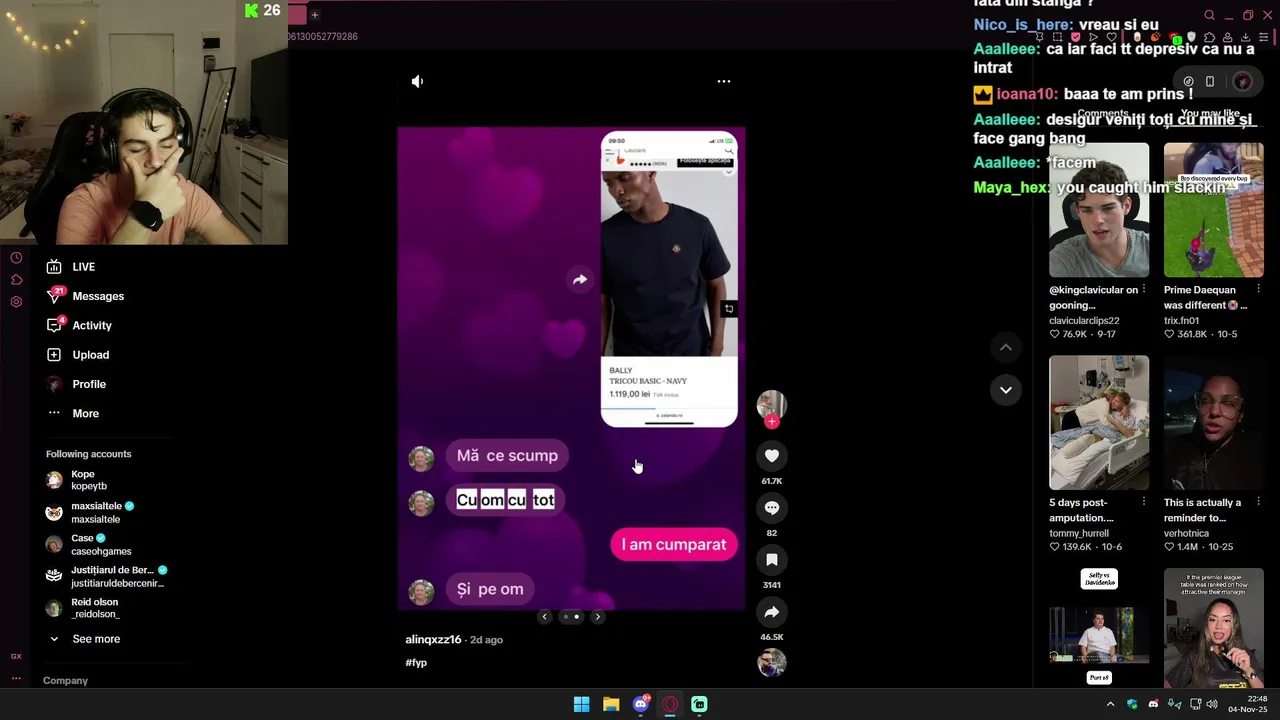
Task: Click the browser search magnifier icon
Action: point(1209,15)
